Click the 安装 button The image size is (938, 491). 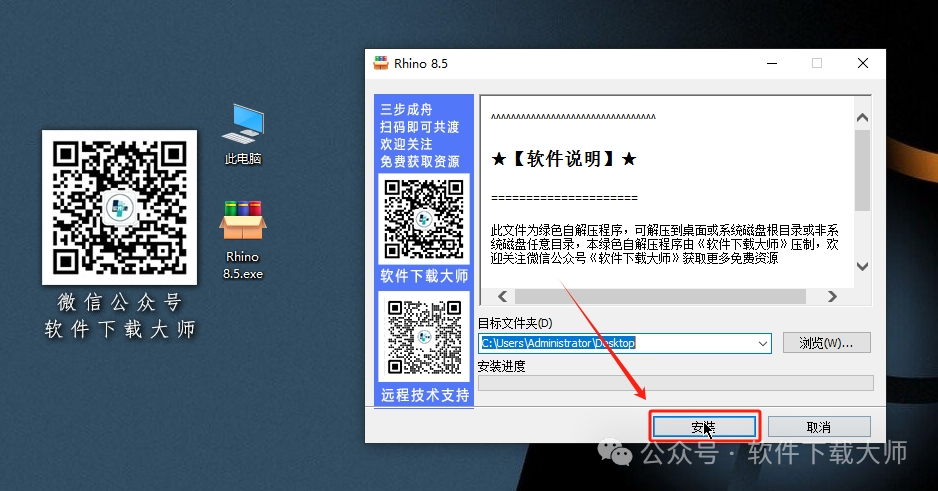[704, 427]
